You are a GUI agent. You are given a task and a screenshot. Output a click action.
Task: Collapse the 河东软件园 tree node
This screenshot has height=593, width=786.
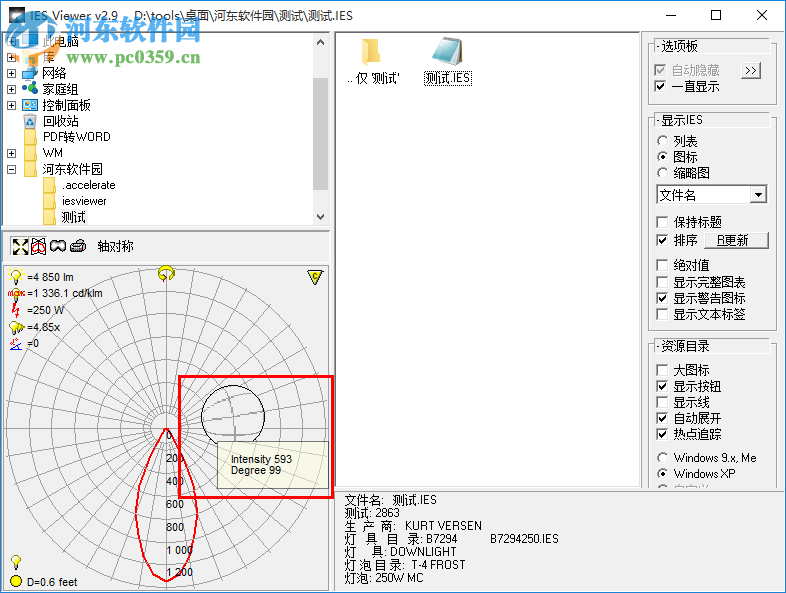pos(12,169)
